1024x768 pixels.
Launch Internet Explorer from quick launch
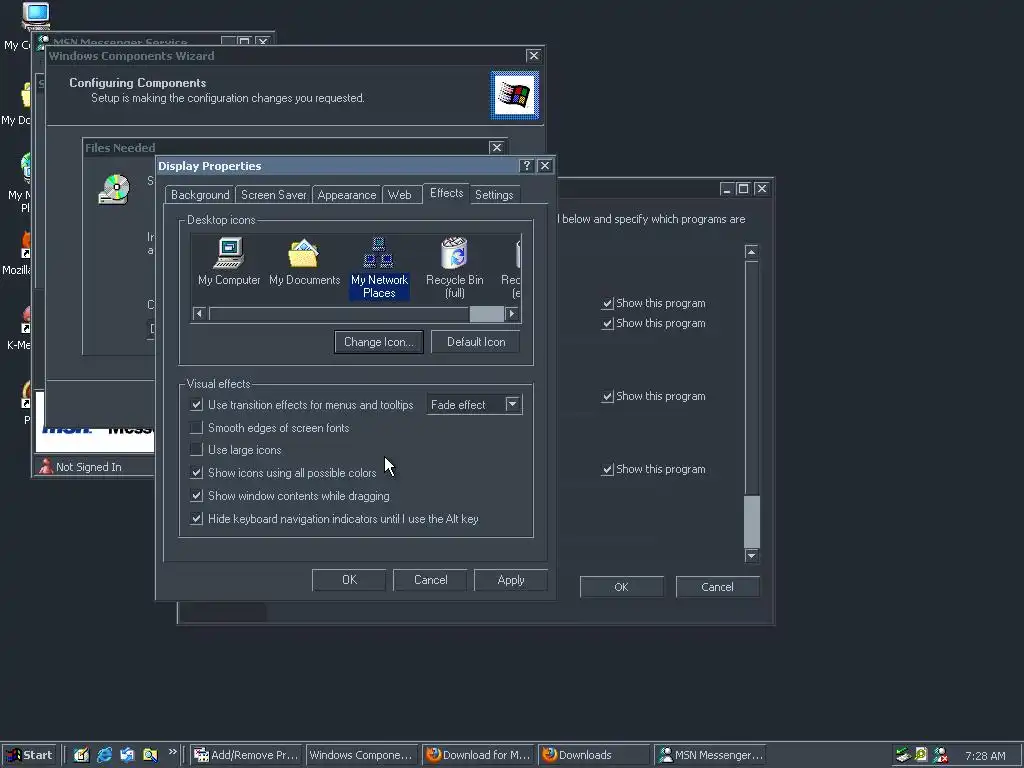click(104, 755)
